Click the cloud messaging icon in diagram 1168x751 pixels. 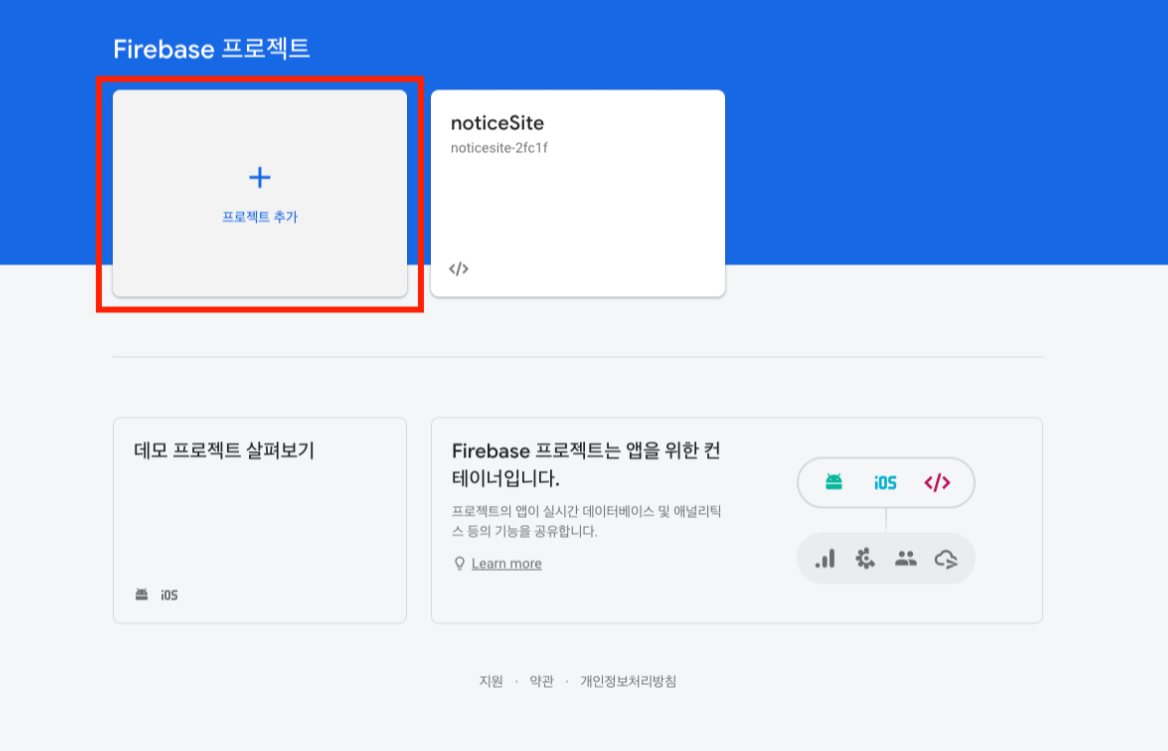tap(946, 559)
